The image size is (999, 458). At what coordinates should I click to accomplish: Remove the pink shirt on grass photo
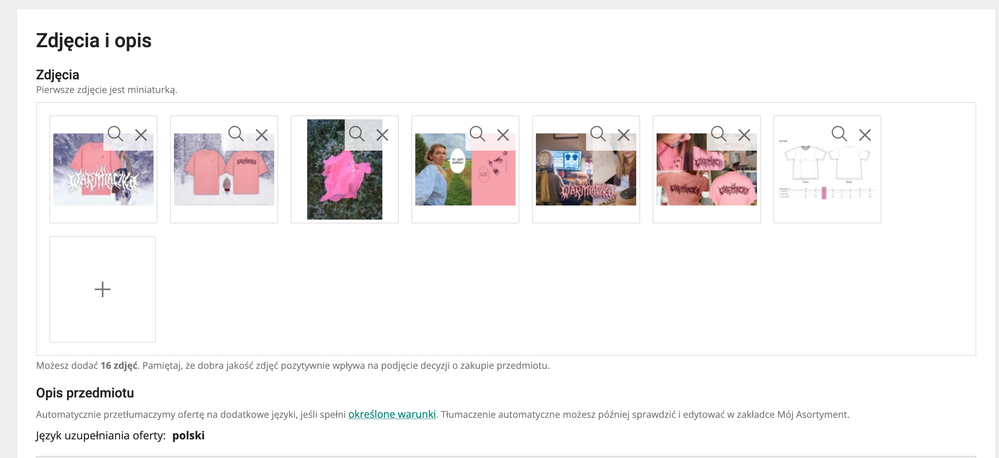click(x=382, y=134)
